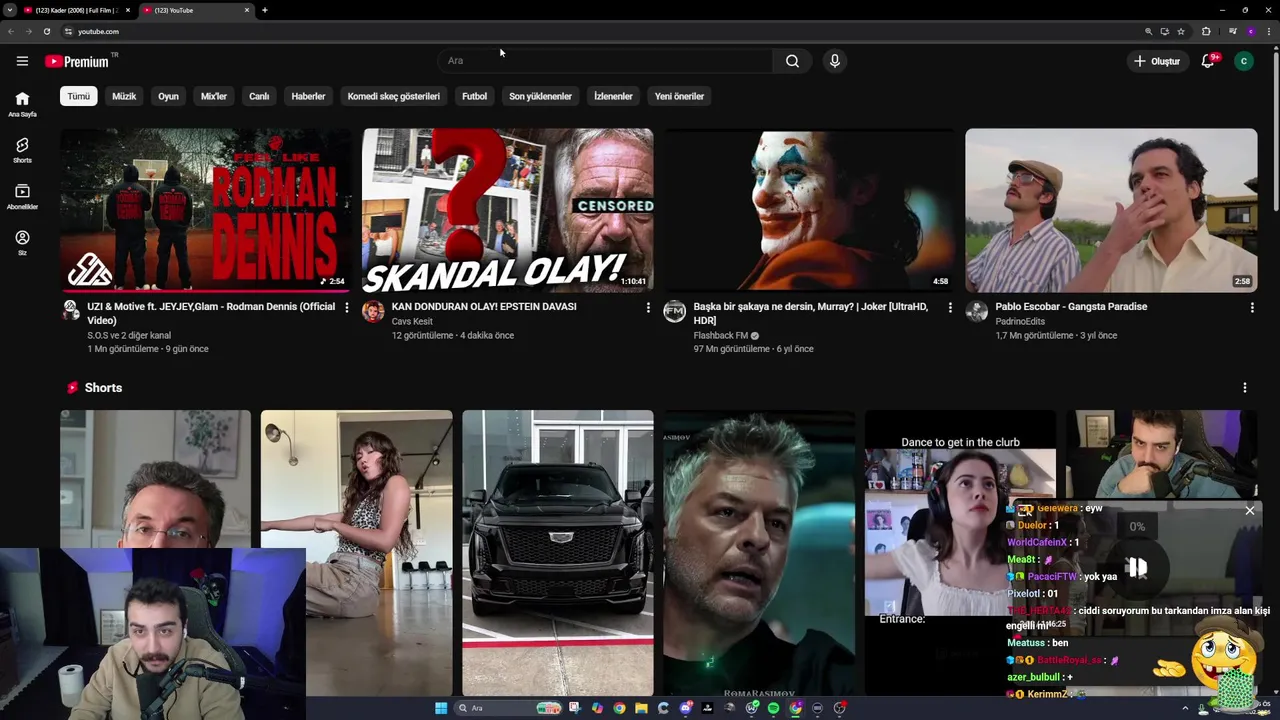Click the Flashback FM channel name
1280x720 pixels.
[721, 335]
